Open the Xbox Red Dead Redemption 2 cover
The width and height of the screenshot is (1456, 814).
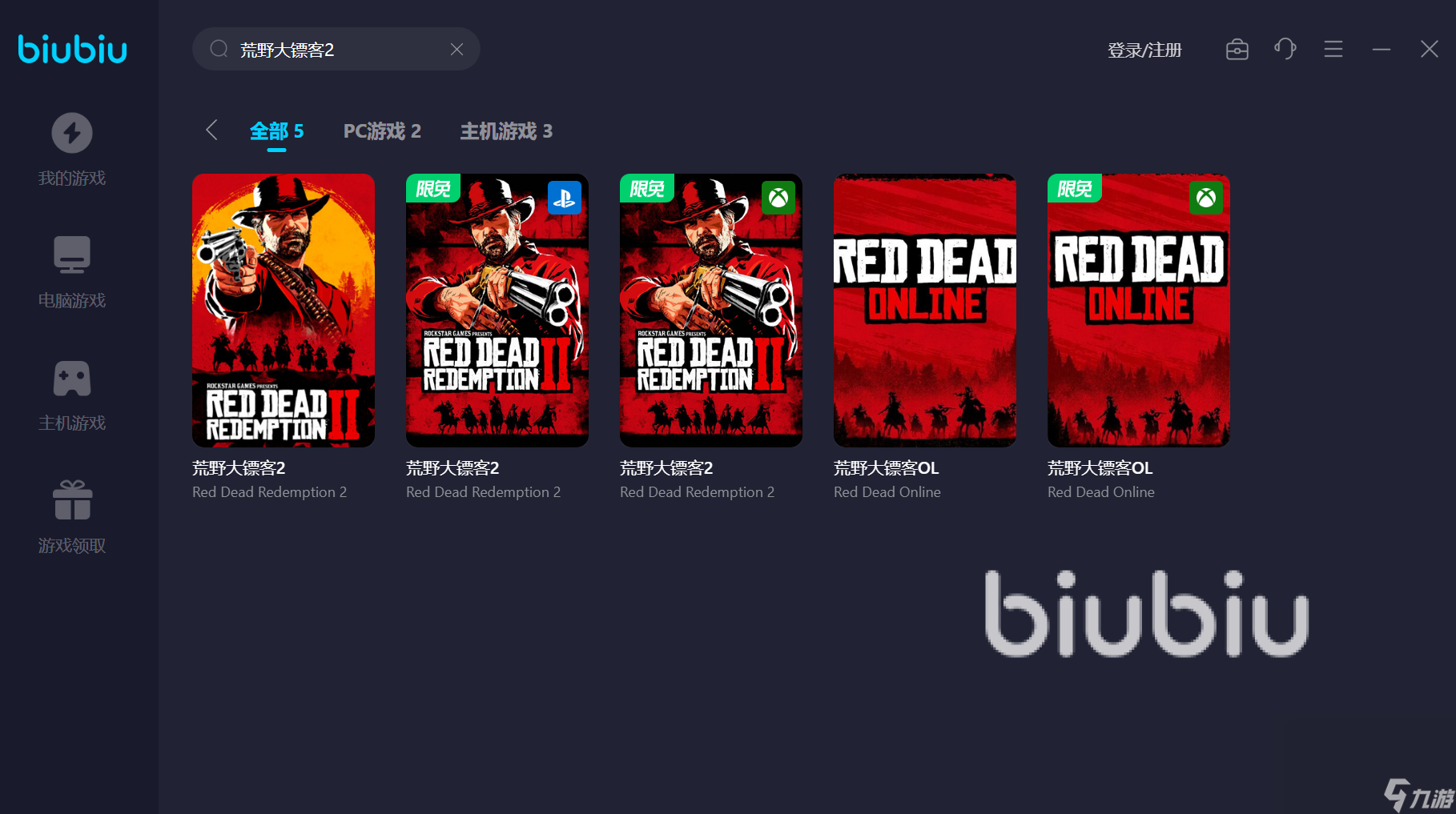tap(711, 311)
